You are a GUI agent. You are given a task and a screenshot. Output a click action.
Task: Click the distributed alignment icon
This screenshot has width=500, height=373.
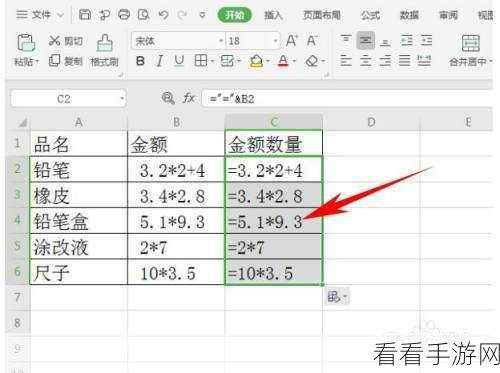click(x=424, y=61)
